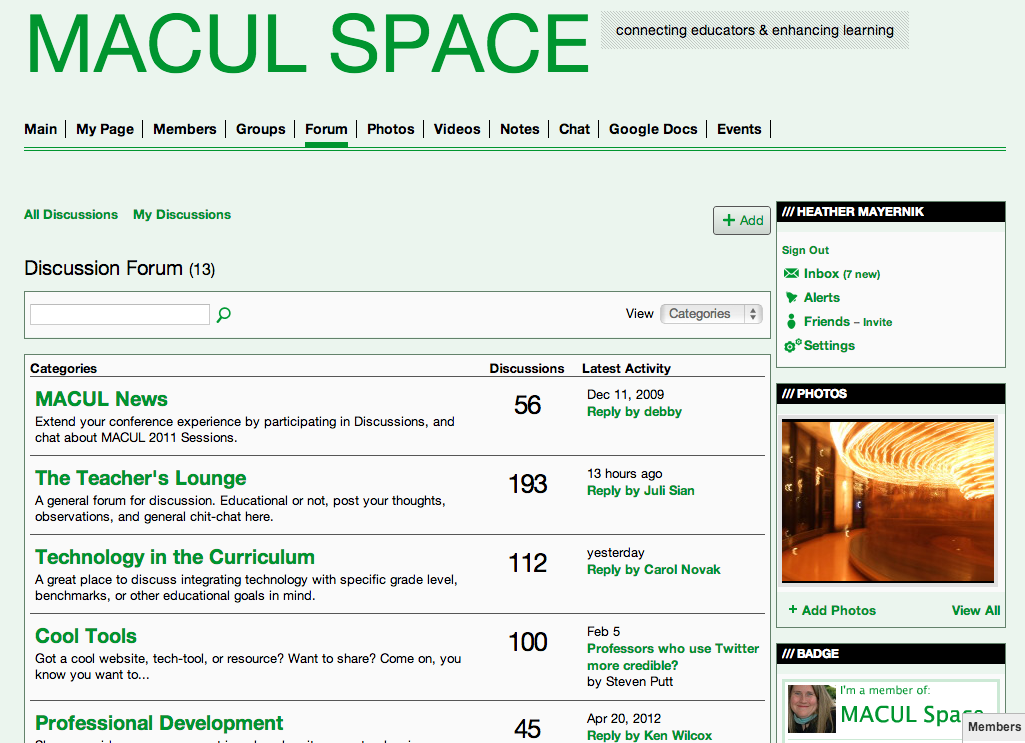Open Professors who use Twitter discussion
The image size is (1025, 743).
[x=673, y=657]
